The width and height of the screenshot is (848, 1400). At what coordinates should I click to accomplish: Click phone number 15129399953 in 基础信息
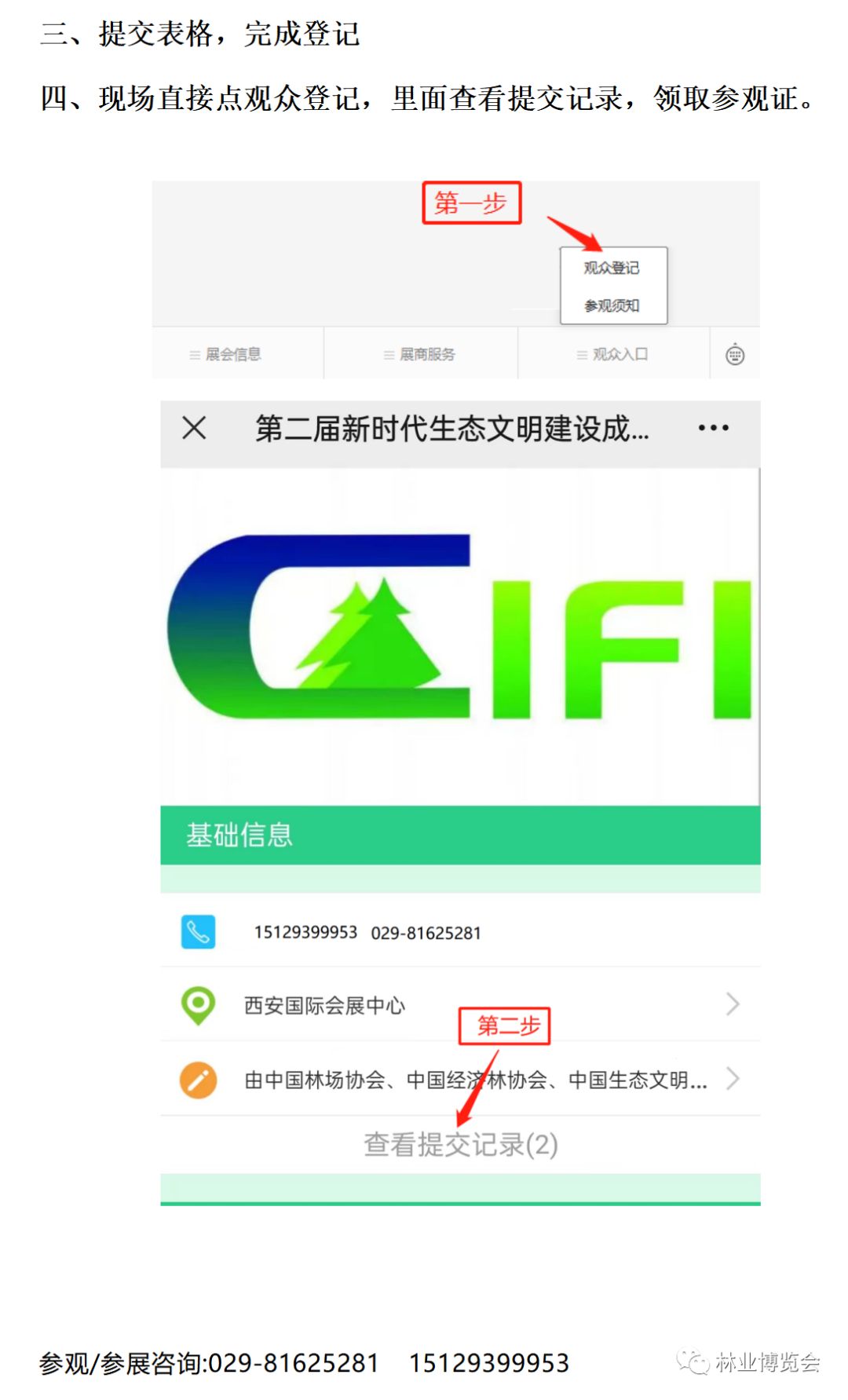pyautogui.click(x=305, y=932)
